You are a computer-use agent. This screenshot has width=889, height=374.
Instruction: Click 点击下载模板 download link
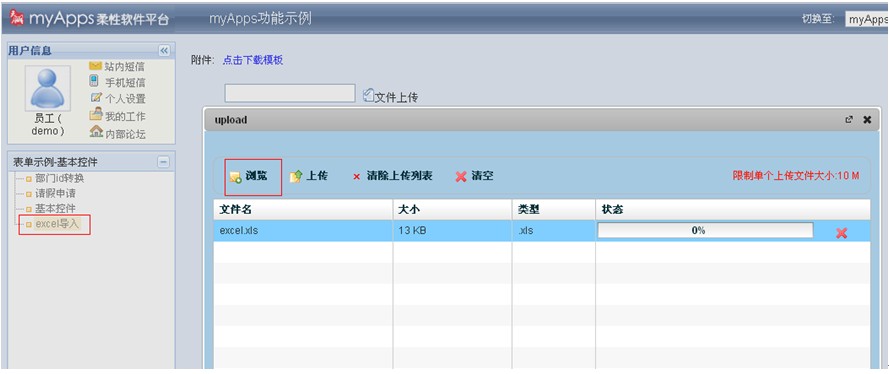tap(253, 61)
